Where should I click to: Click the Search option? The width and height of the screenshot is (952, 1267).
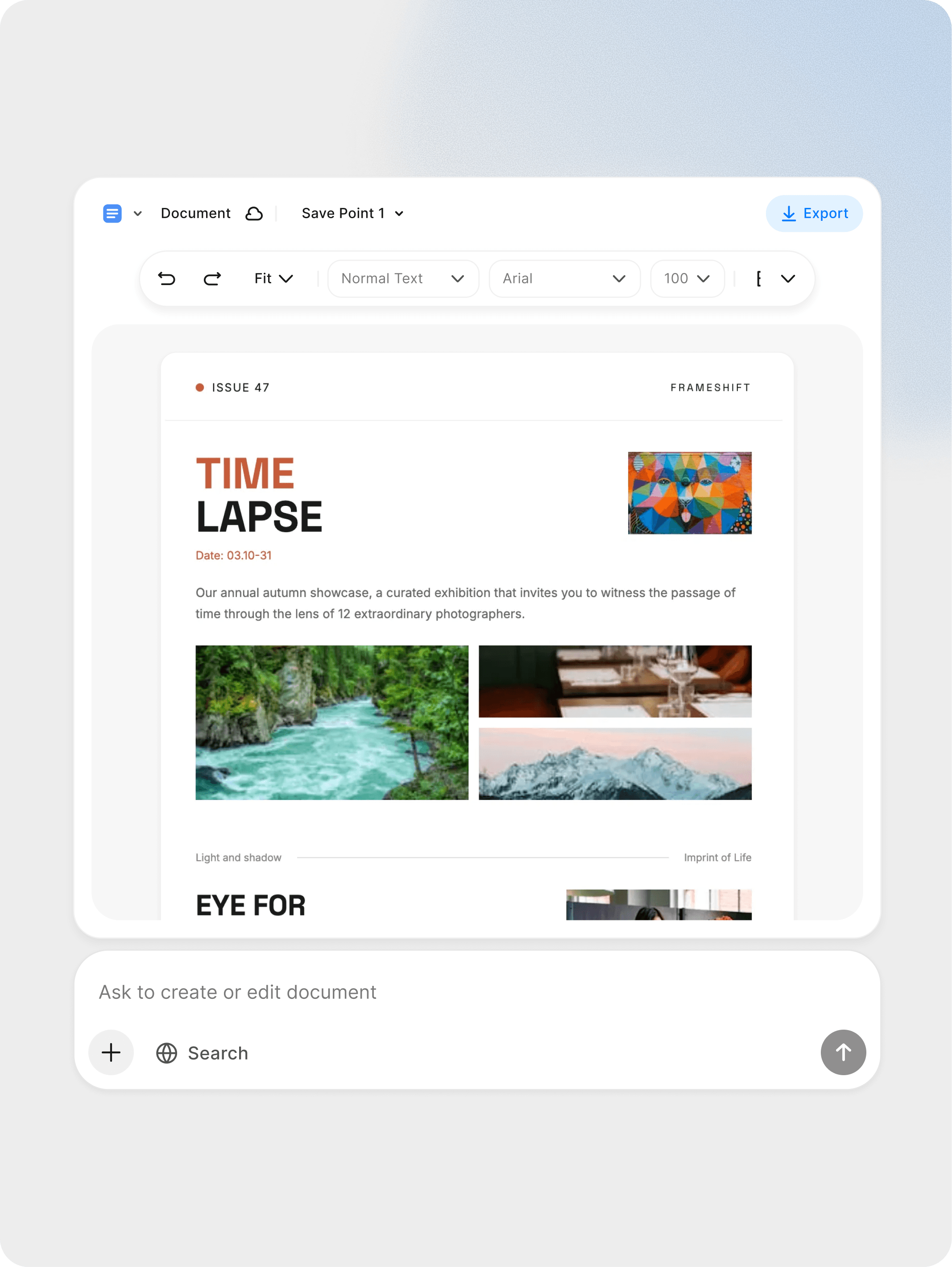click(x=217, y=1052)
